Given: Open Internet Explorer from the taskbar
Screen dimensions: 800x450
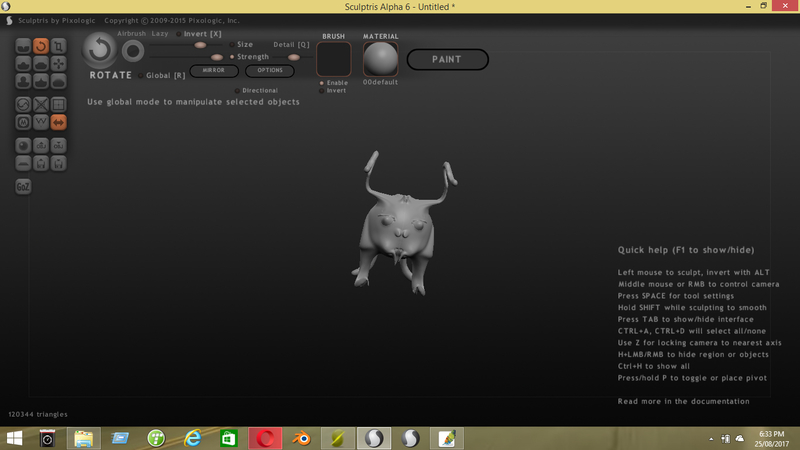Looking at the screenshot, I should [192, 438].
